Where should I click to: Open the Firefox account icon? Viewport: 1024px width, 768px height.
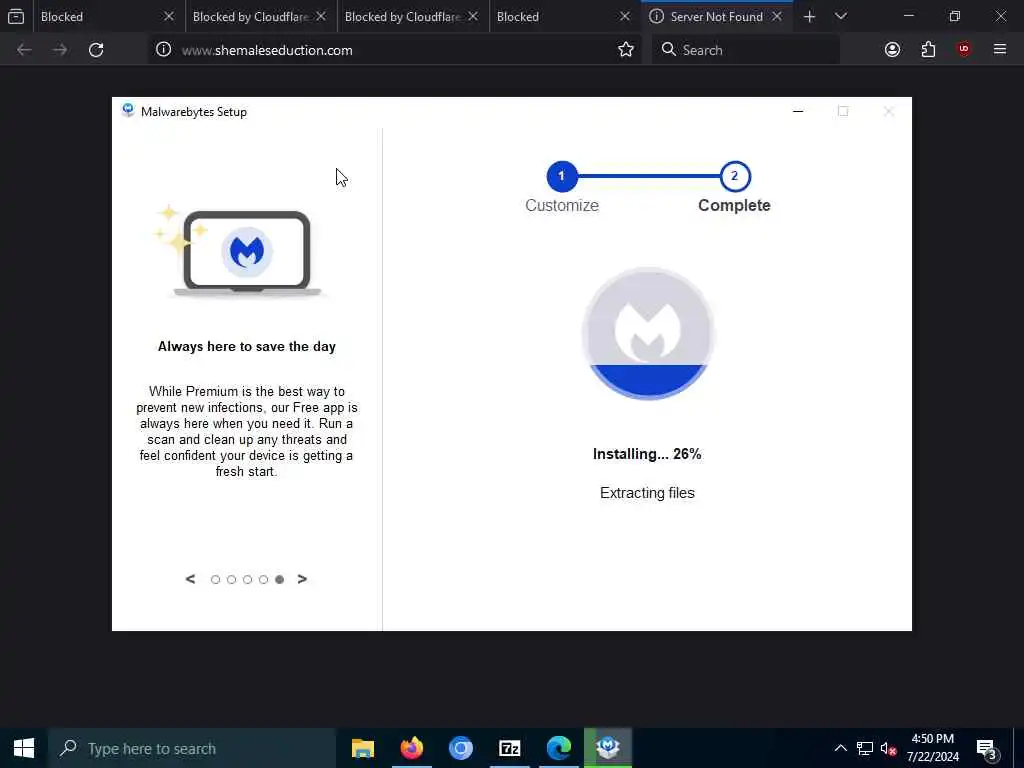coord(892,50)
